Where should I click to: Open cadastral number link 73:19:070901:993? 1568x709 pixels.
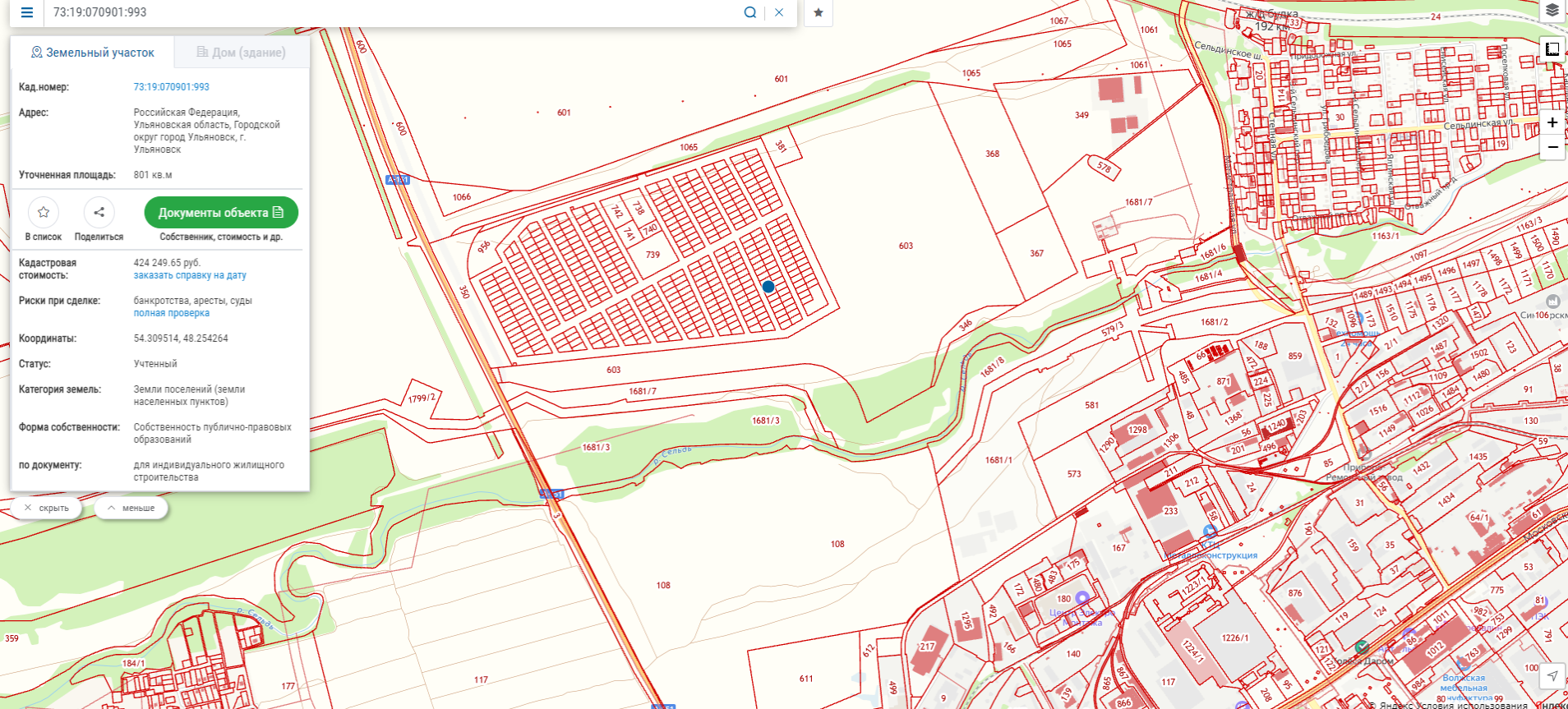point(171,87)
